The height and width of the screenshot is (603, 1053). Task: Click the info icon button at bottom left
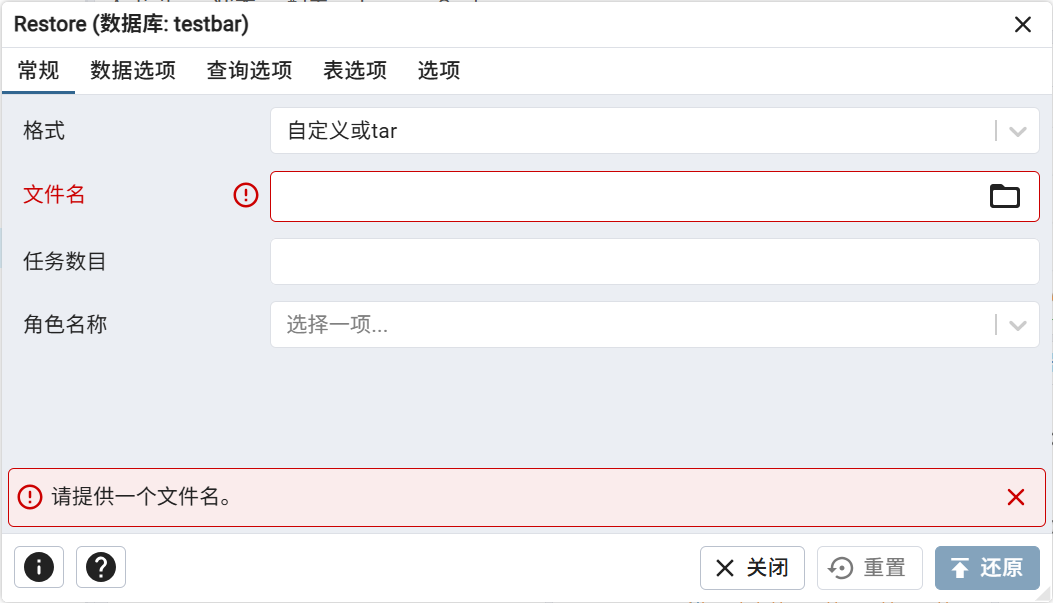point(39,568)
